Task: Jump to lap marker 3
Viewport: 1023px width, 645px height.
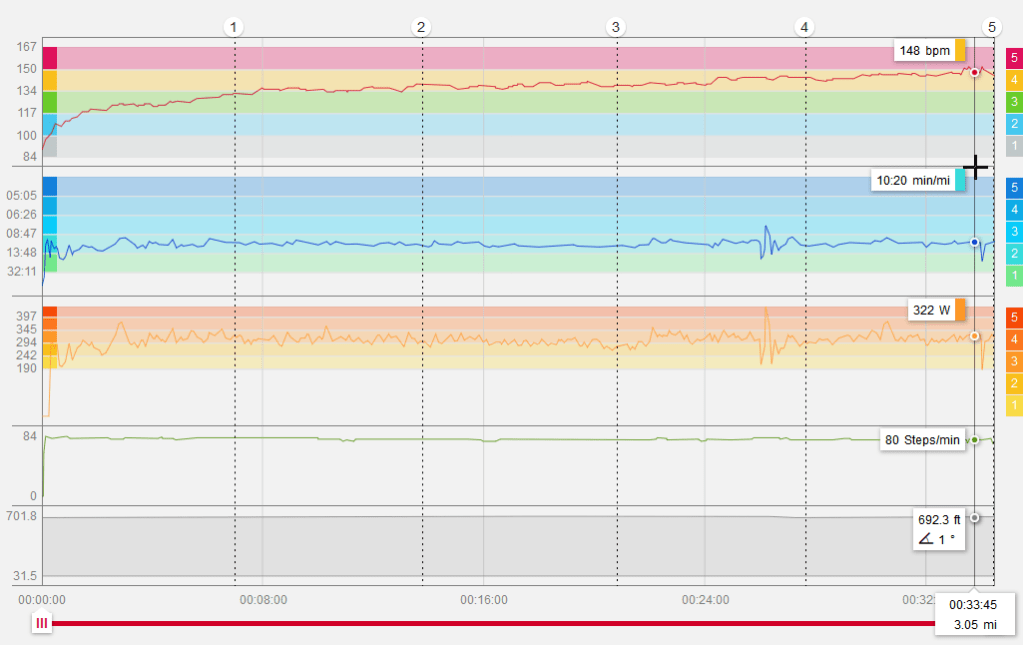Action: click(x=615, y=27)
